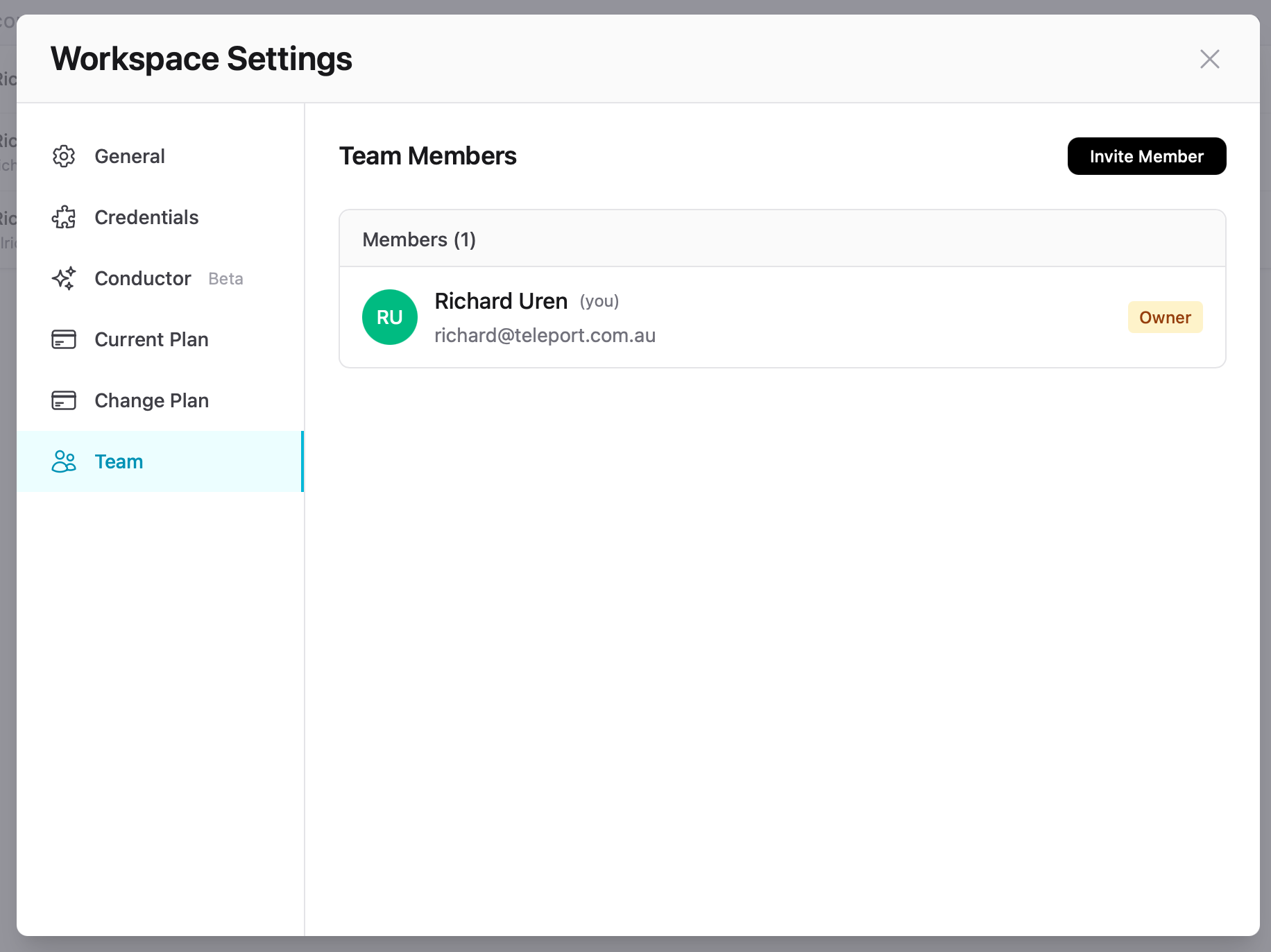
Task: Click the Members (1) header
Action: [418, 239]
